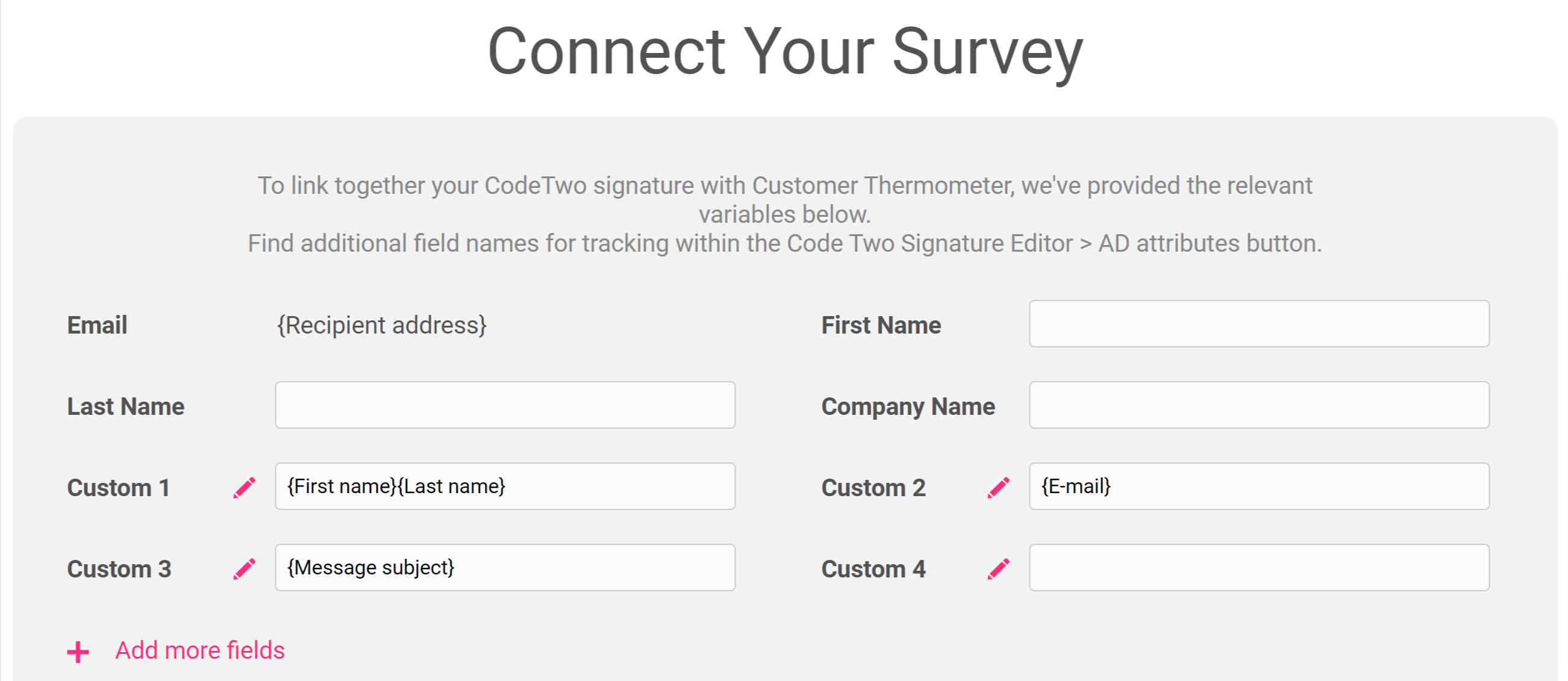Image resolution: width=1568 pixels, height=681 pixels.
Task: Click the Custom 3 field with {Message subject}
Action: [x=505, y=568]
